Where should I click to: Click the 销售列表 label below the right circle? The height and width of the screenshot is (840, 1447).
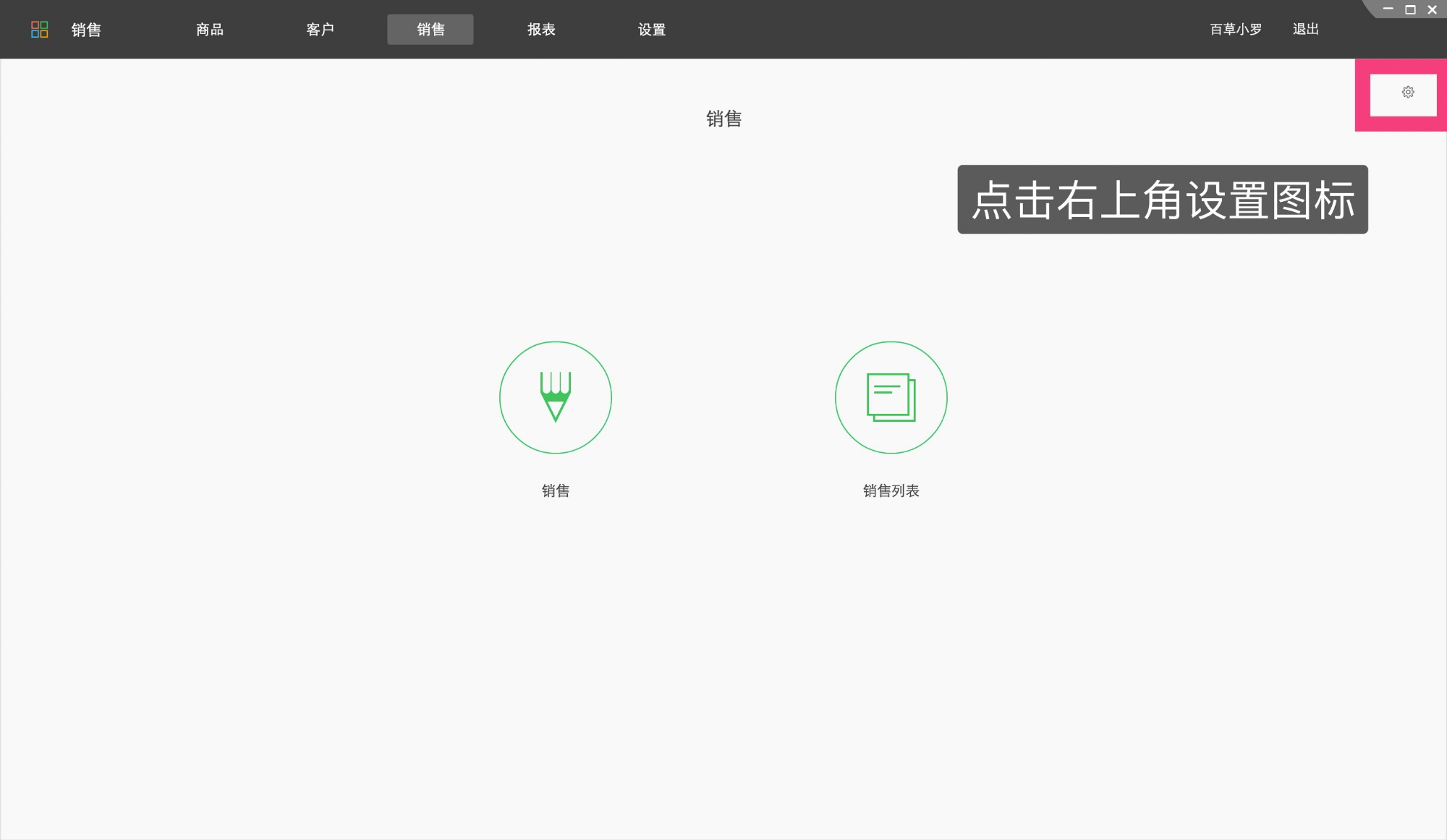pyautogui.click(x=891, y=491)
